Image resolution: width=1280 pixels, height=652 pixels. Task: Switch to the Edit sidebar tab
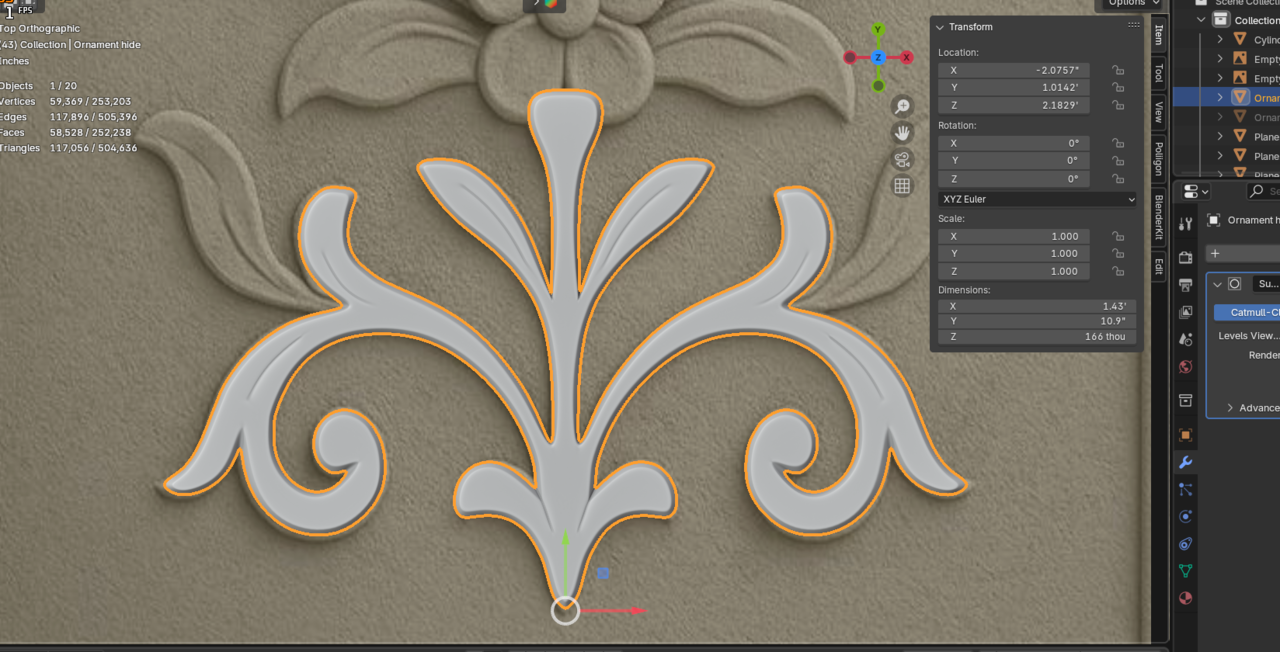click(1159, 267)
